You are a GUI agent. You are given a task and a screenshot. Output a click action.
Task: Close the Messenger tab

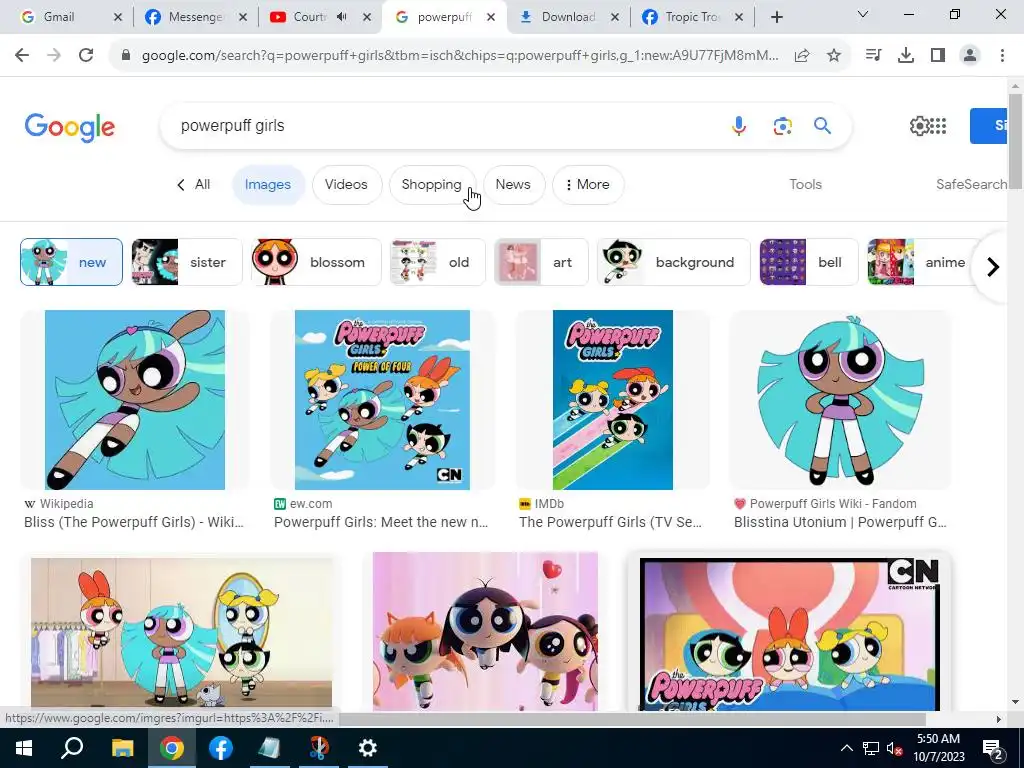point(242,17)
